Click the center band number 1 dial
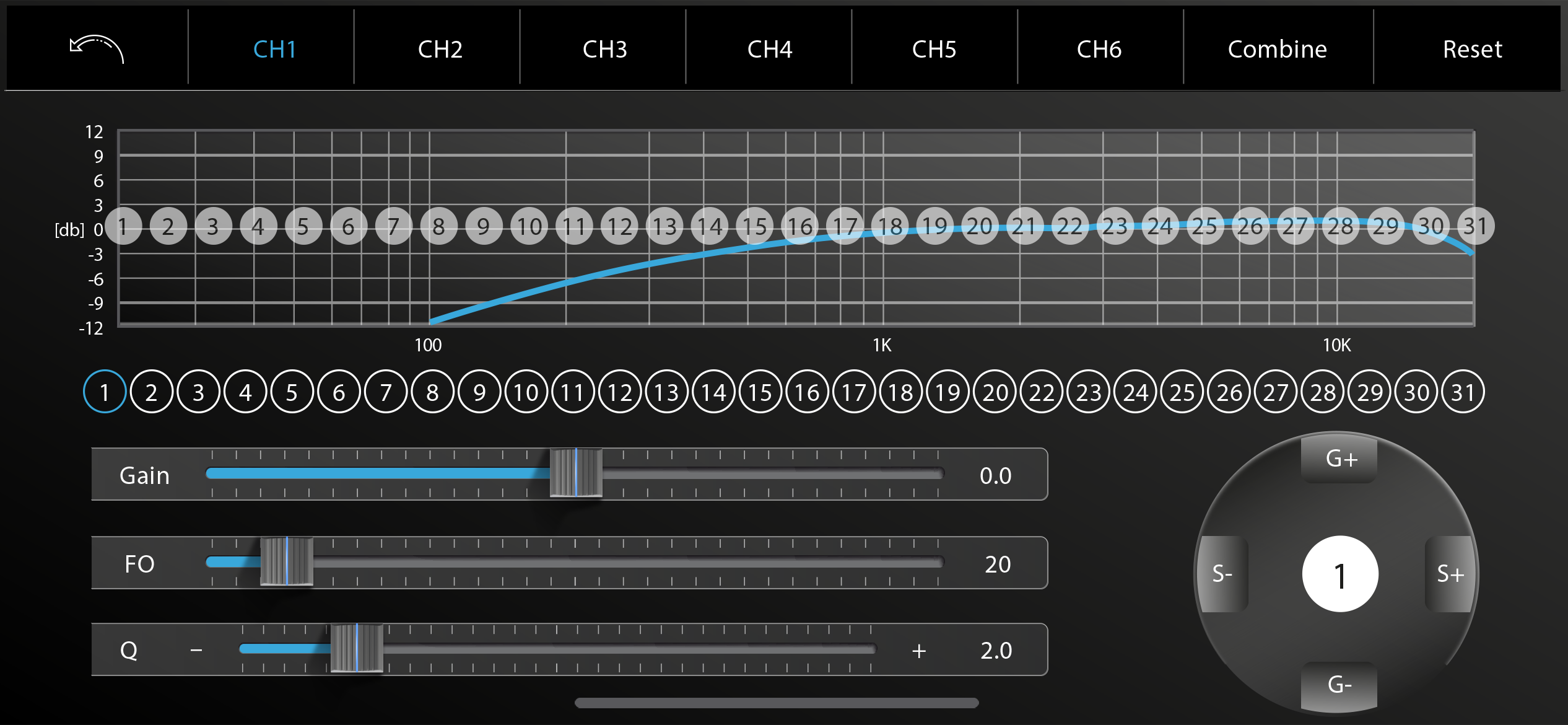 point(1339,574)
